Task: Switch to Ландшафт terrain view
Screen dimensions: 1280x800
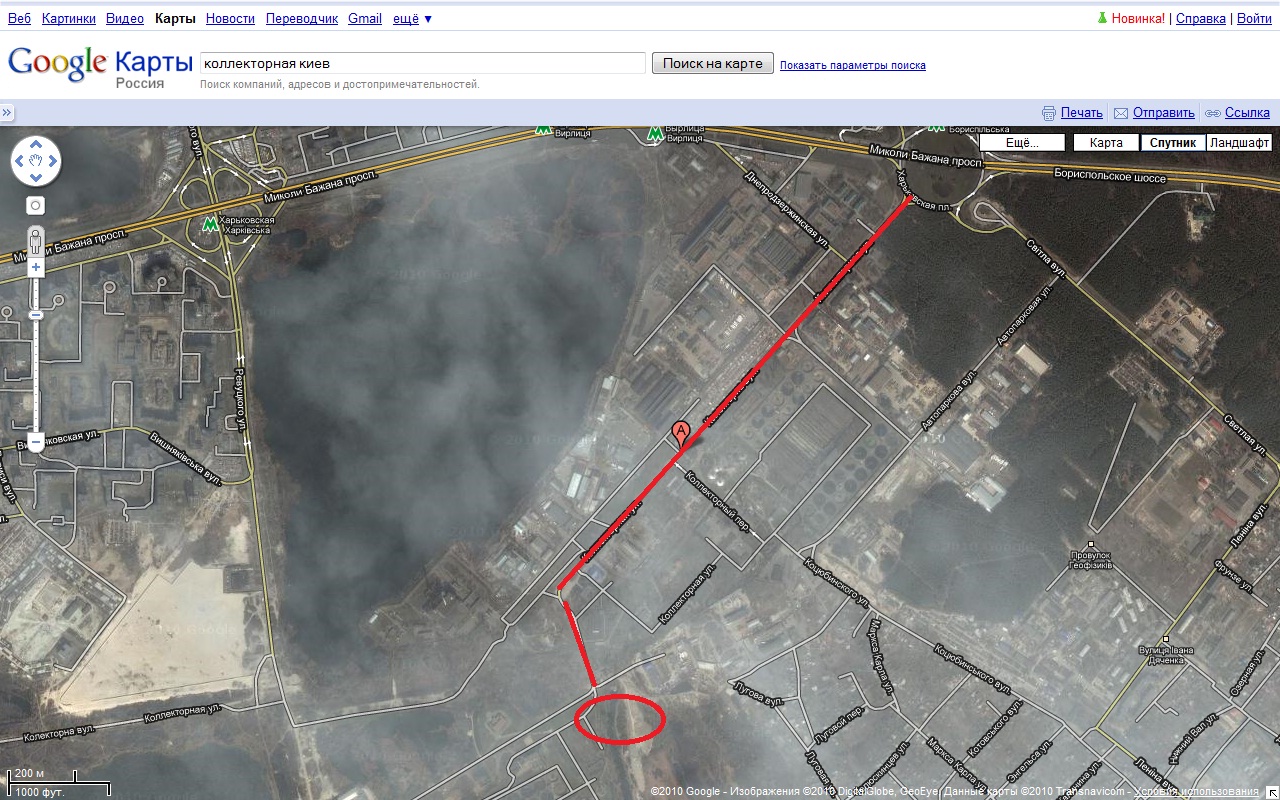Action: (x=1239, y=143)
